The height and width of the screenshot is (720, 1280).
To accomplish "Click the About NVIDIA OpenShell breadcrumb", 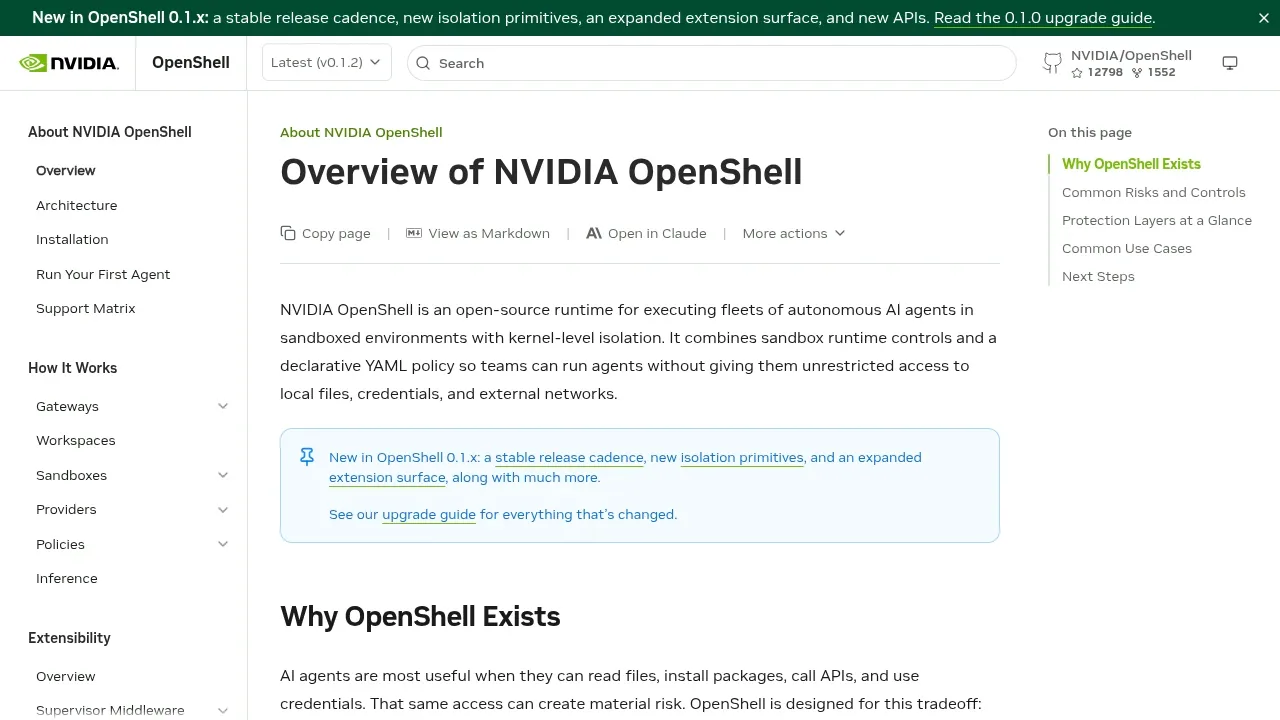I will (x=361, y=132).
